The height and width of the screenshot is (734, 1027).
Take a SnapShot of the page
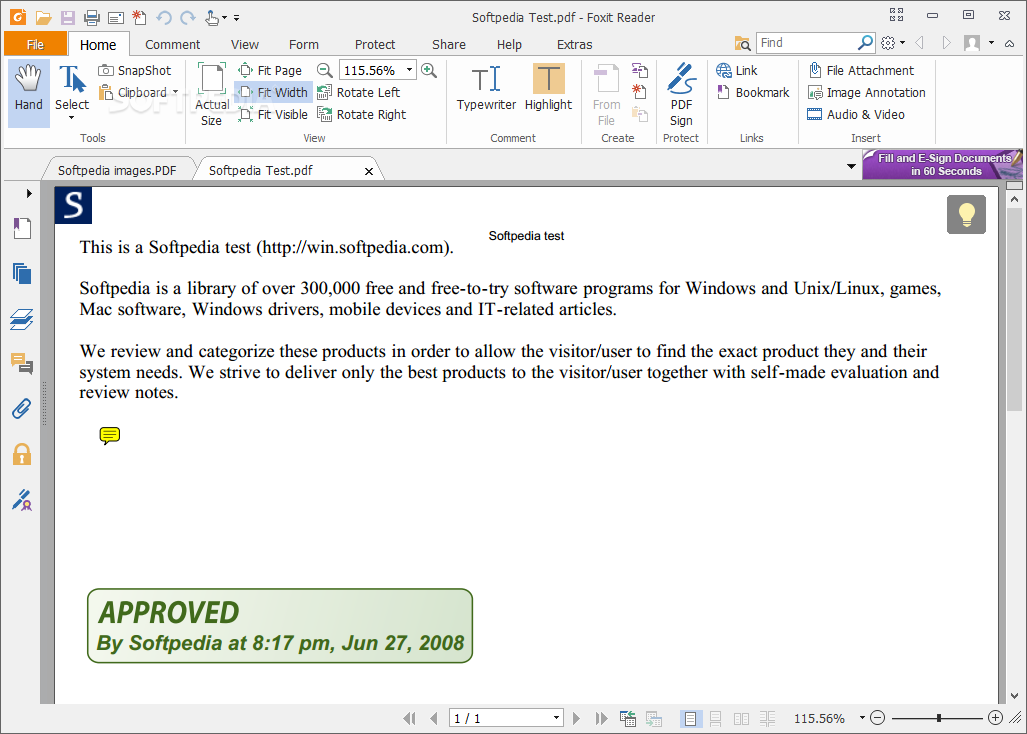tap(134, 71)
